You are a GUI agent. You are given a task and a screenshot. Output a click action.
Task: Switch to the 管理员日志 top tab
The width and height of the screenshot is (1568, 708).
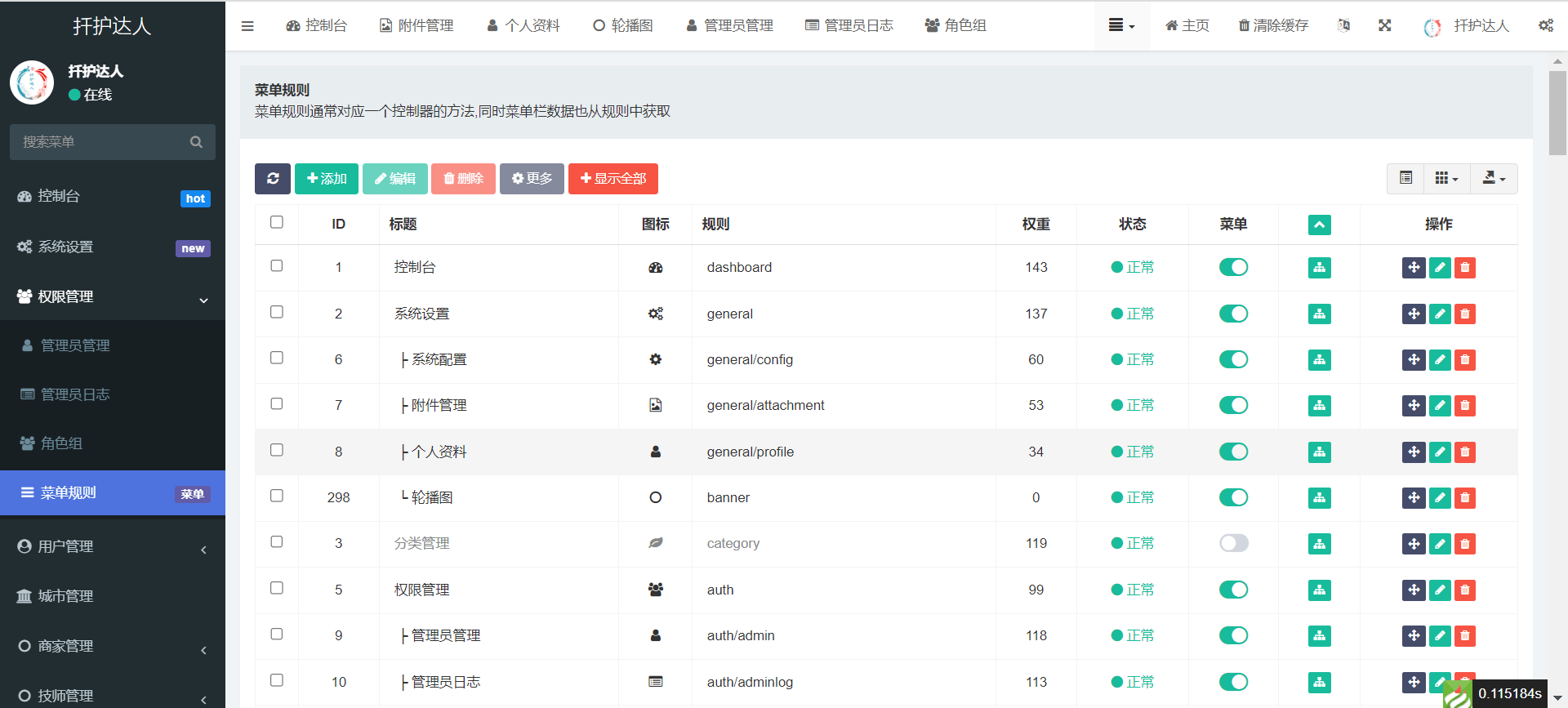tap(849, 26)
